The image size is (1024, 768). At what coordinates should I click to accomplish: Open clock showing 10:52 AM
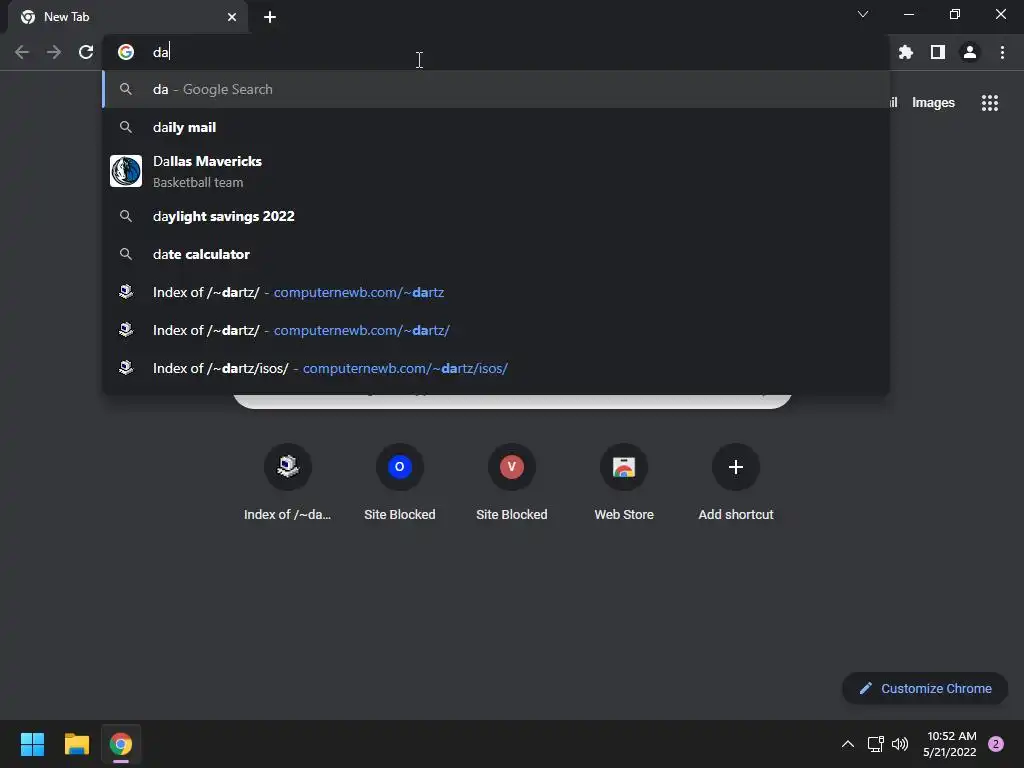tap(950, 744)
